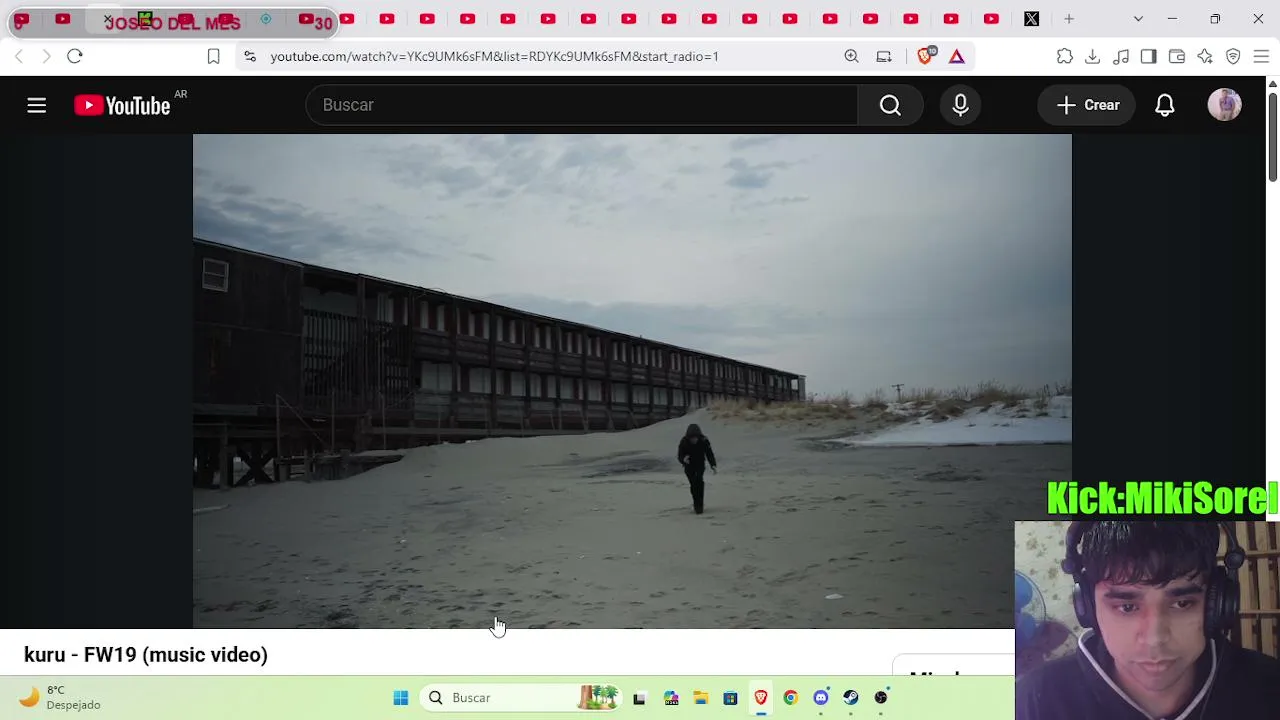Toggle the browser sidebar panel

[1149, 57]
